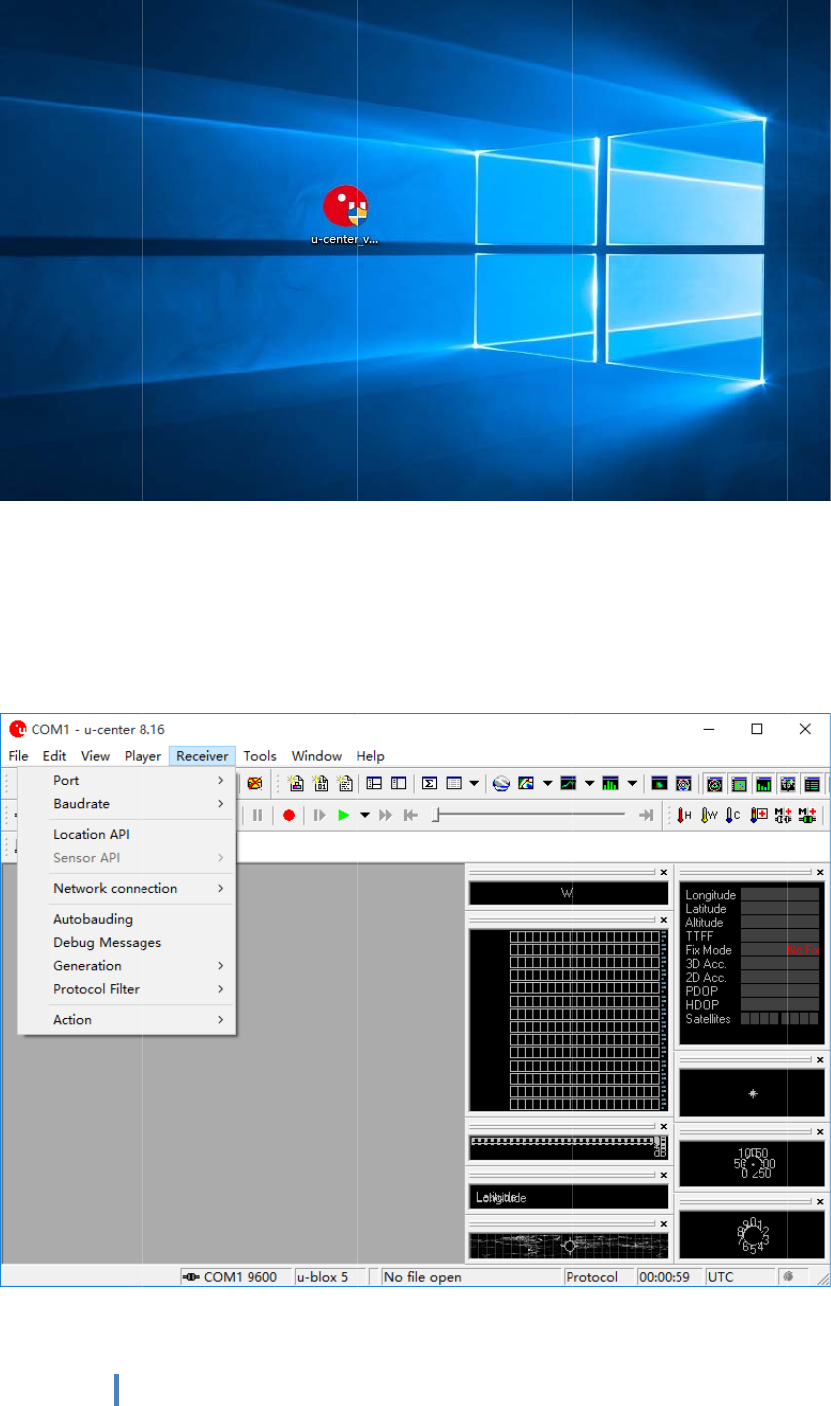Image resolution: width=831 pixels, height=1406 pixels.
Task: Click the pause button in player toolbar
Action: (x=258, y=815)
